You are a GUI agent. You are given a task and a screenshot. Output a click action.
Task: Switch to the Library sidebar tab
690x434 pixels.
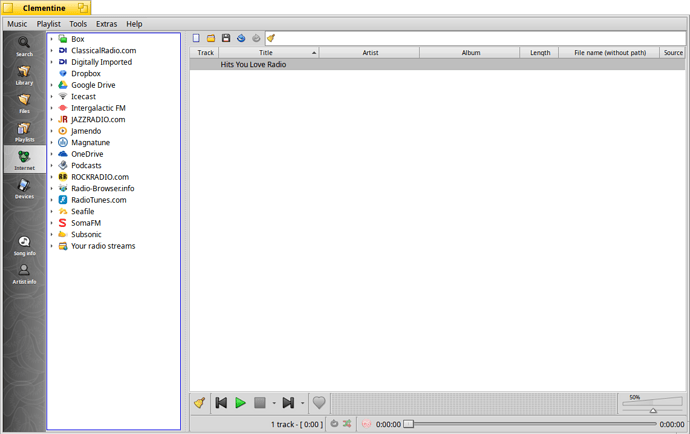(24, 75)
